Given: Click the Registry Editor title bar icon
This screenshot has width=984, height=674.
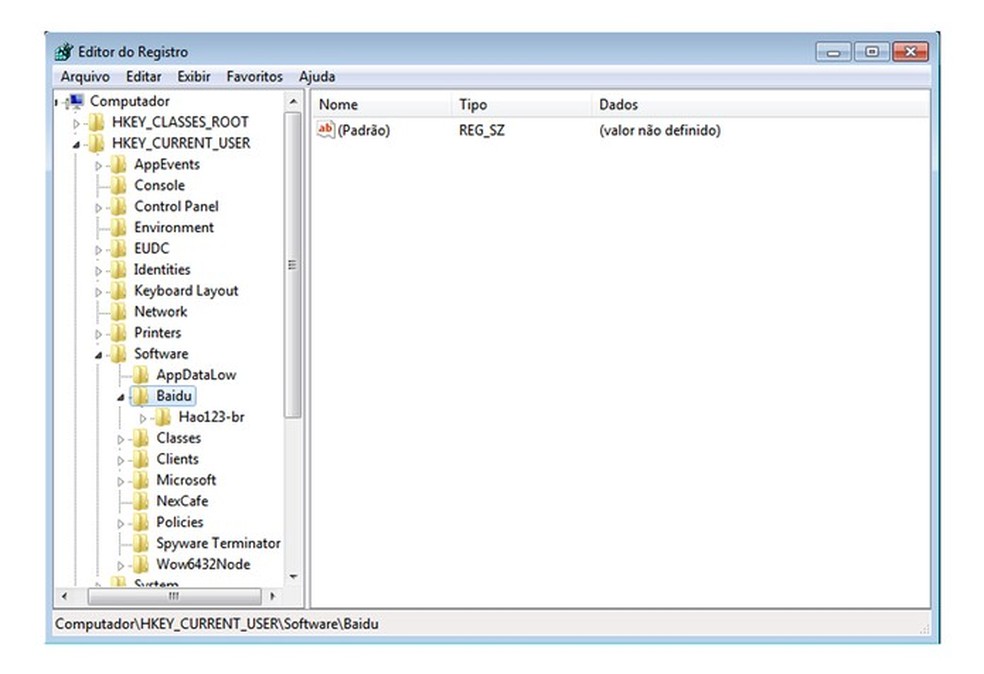Looking at the screenshot, I should click(x=63, y=52).
